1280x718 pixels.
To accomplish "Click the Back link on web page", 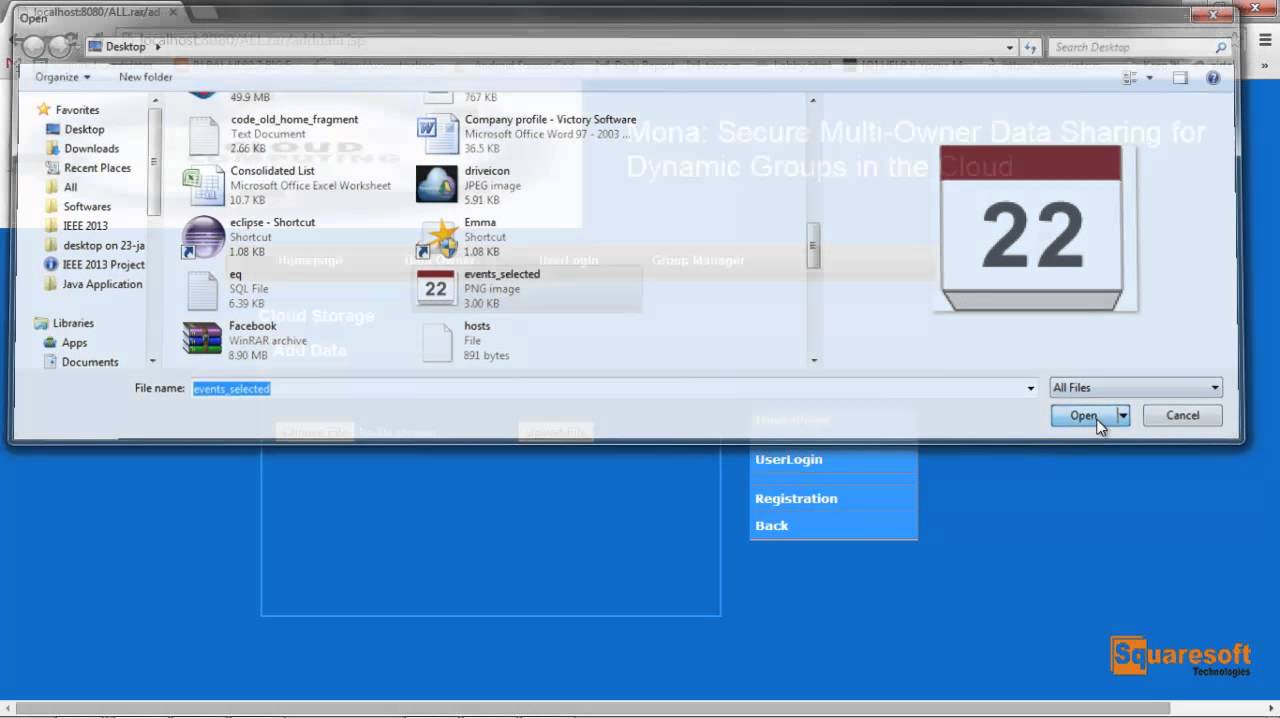I will [771, 526].
